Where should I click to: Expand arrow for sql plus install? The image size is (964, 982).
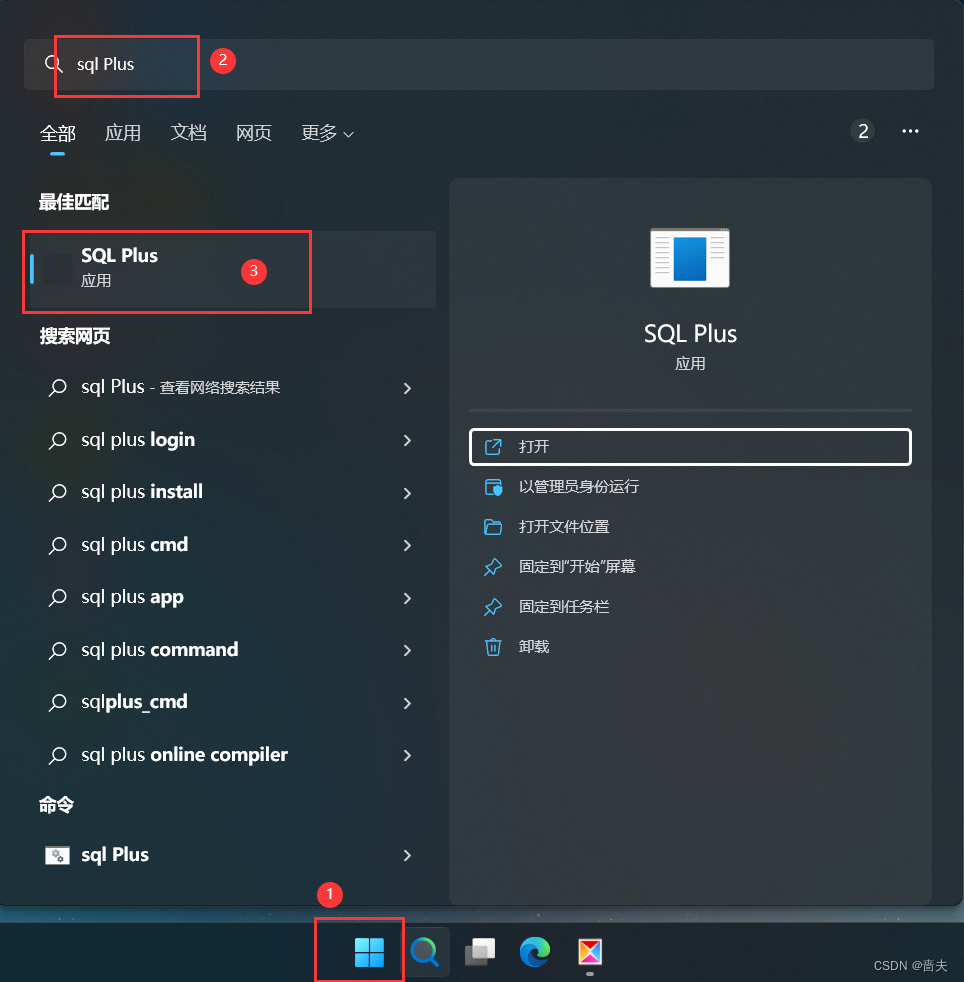[x=407, y=493]
